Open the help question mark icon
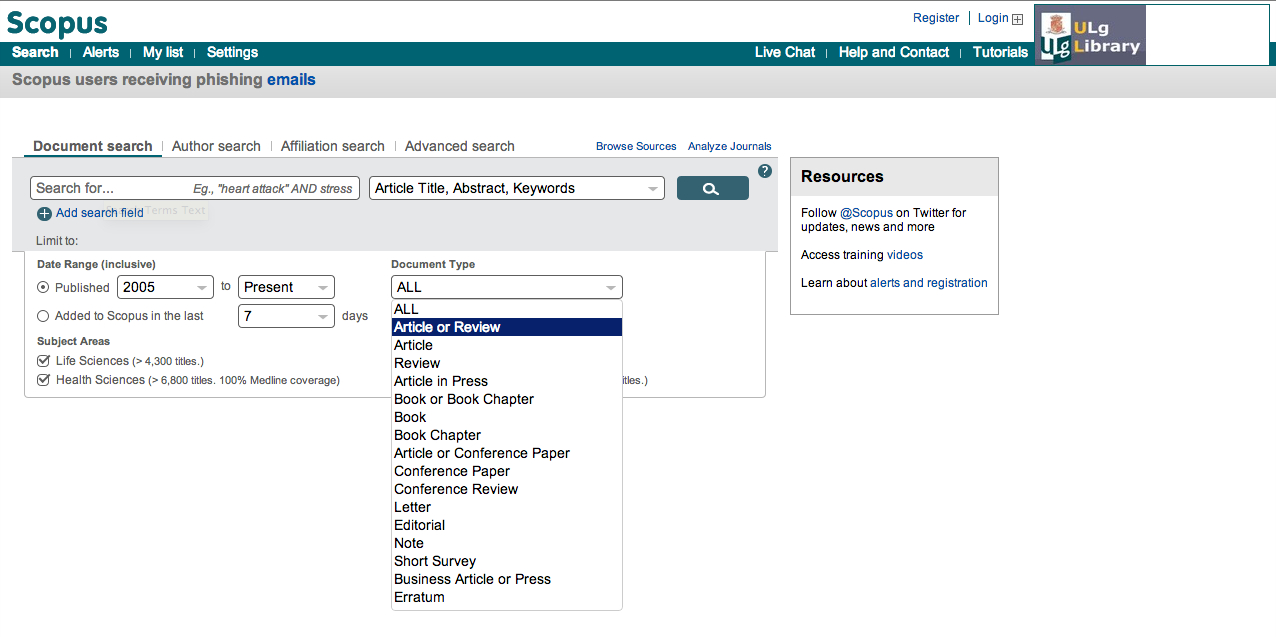Viewport: 1276px width, 637px height. 765,171
